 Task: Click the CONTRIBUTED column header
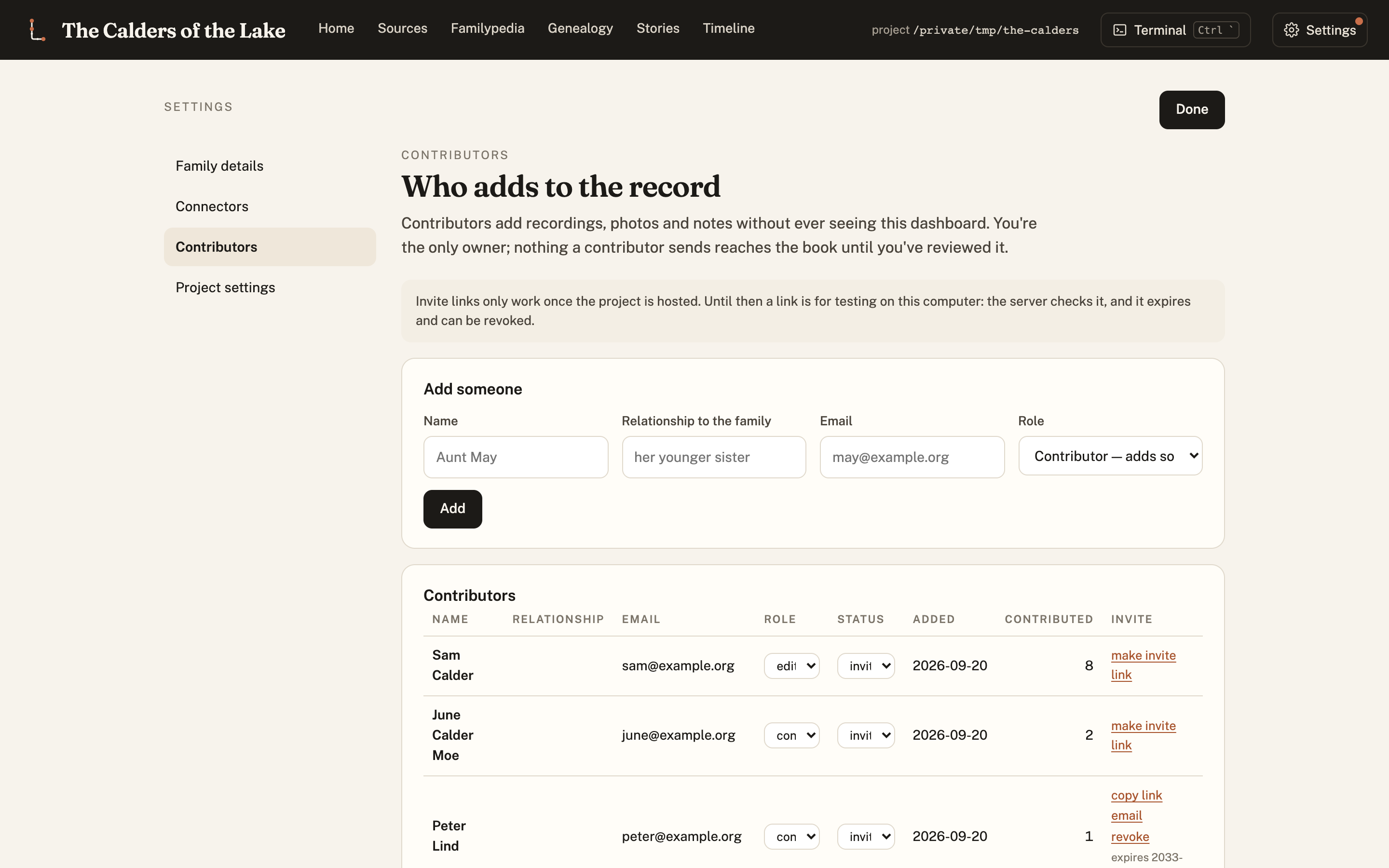(x=1049, y=620)
